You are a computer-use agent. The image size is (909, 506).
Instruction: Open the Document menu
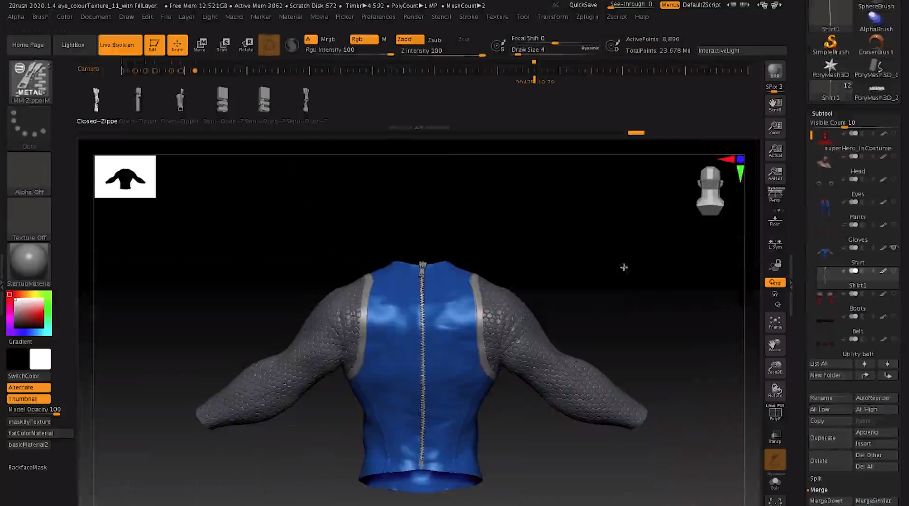pos(95,17)
